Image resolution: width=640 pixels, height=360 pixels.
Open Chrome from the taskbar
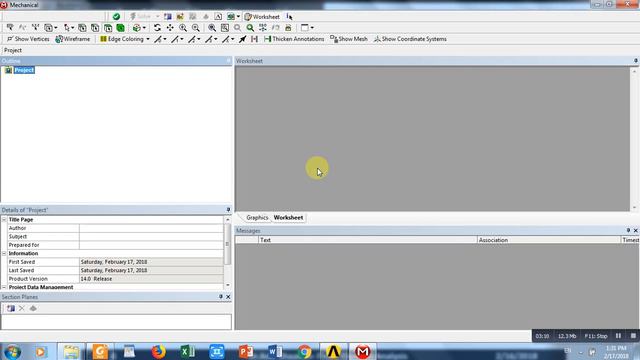[x=304, y=351]
